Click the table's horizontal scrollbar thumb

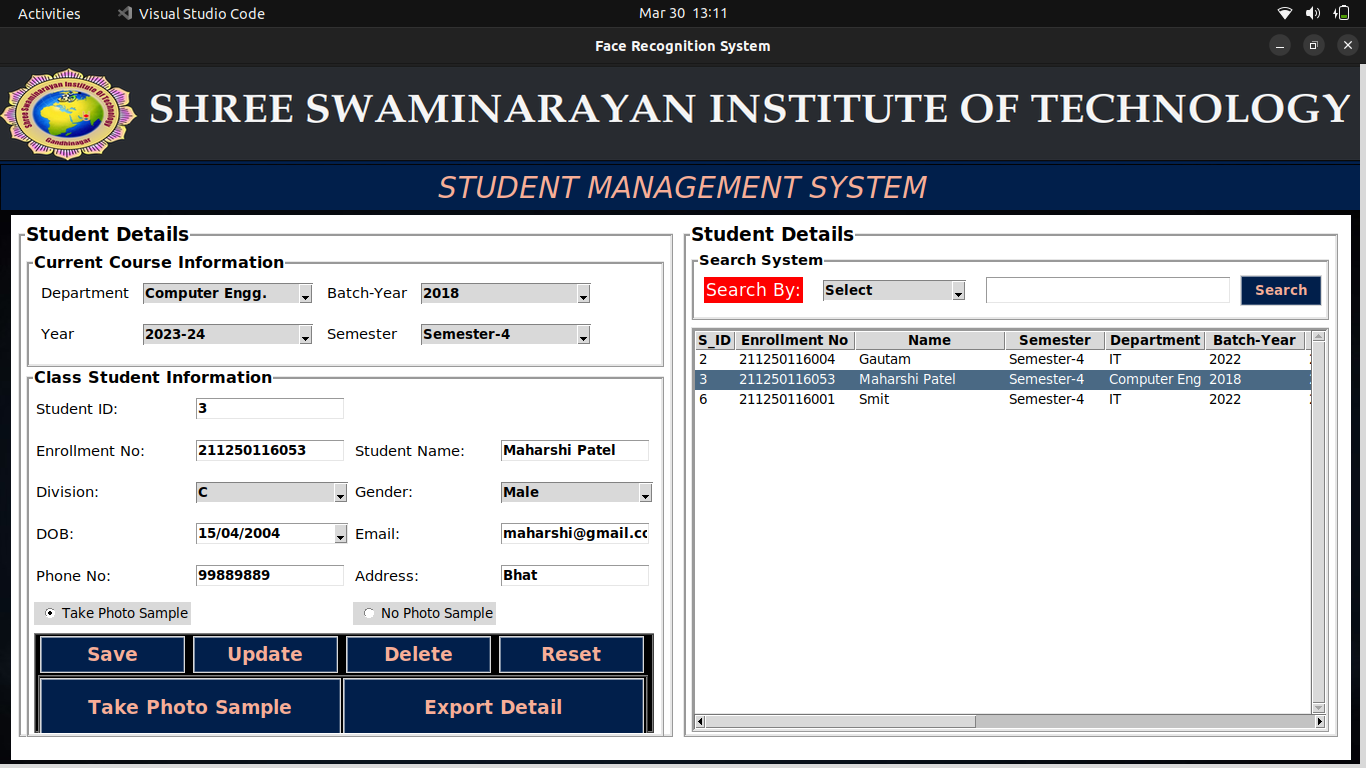coord(840,721)
